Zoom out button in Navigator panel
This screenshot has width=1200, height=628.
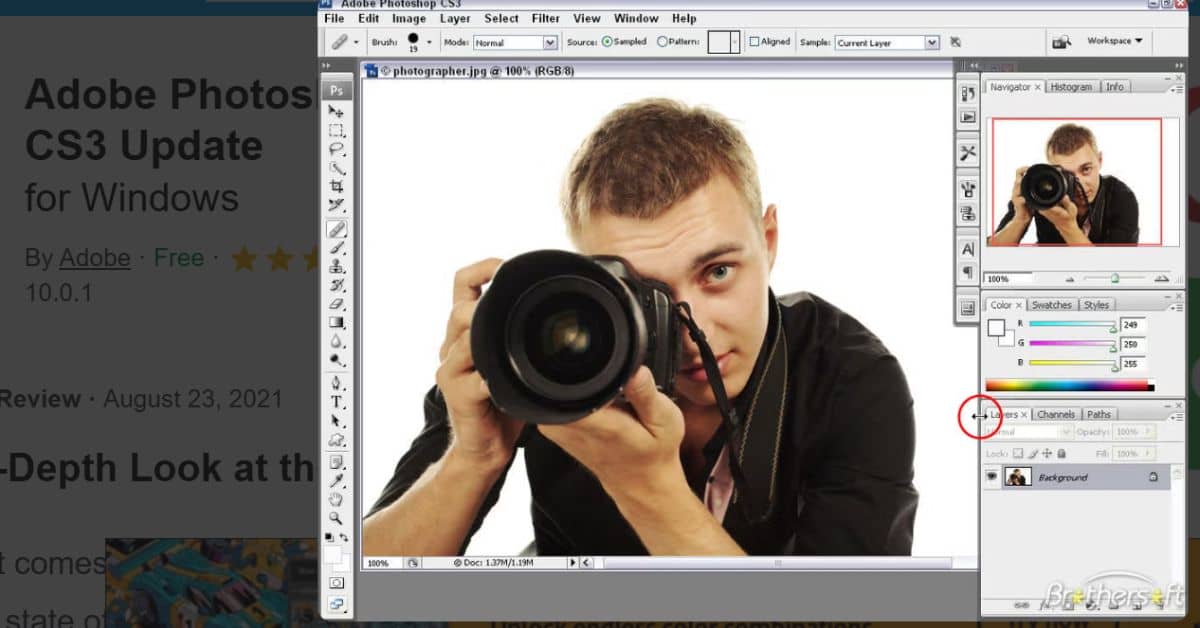pyautogui.click(x=1070, y=279)
